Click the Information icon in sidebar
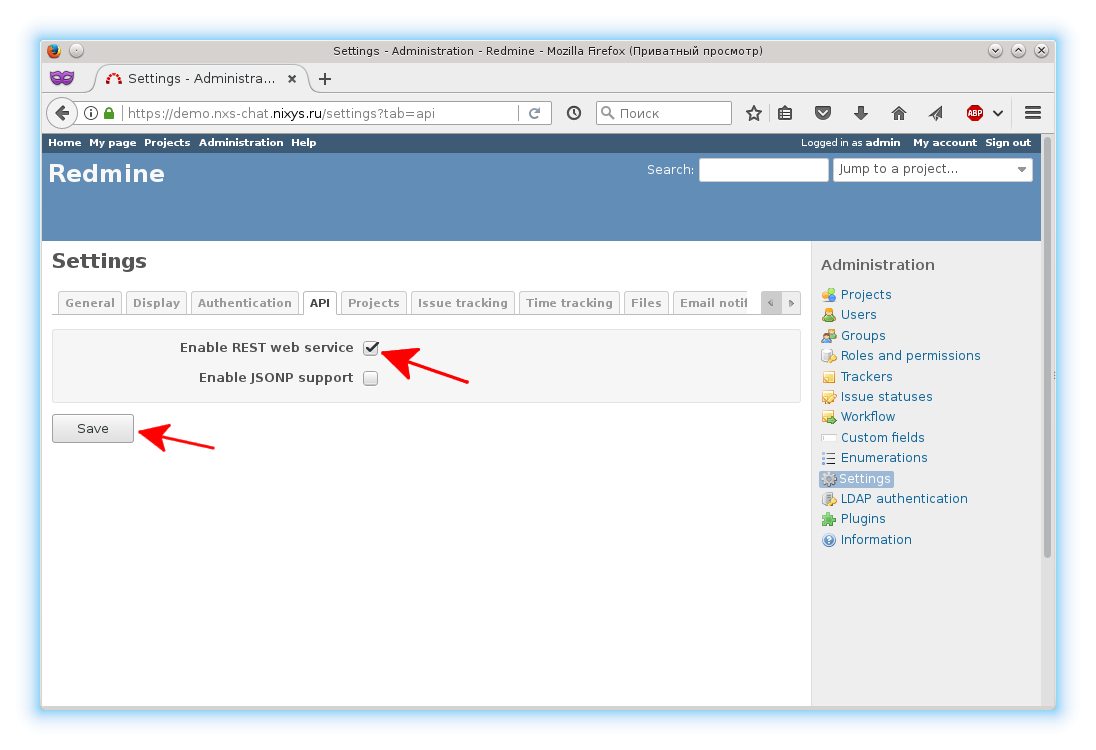The image size is (1096, 750). (x=829, y=540)
